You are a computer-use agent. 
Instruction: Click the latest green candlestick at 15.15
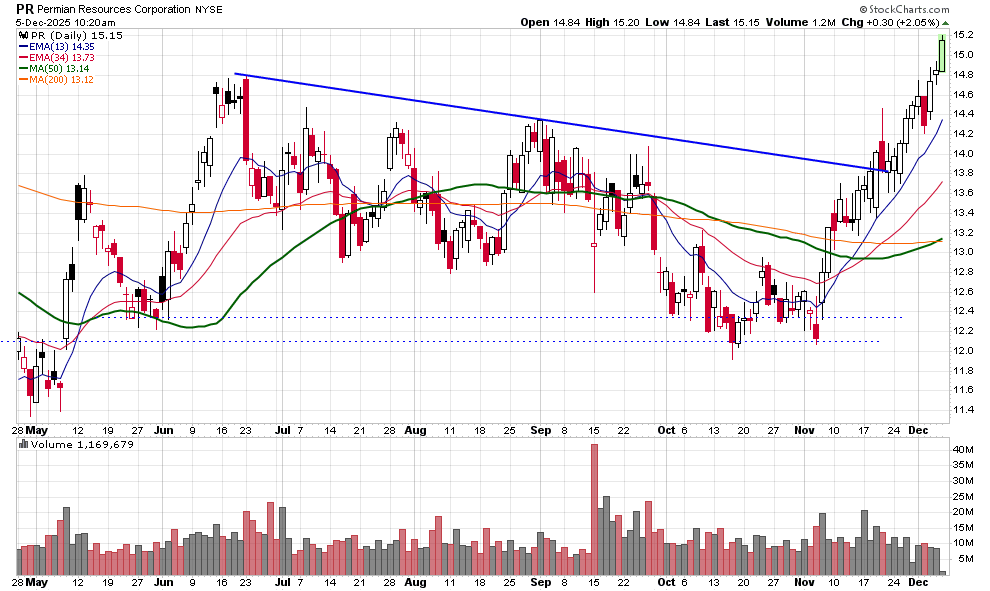[x=942, y=52]
